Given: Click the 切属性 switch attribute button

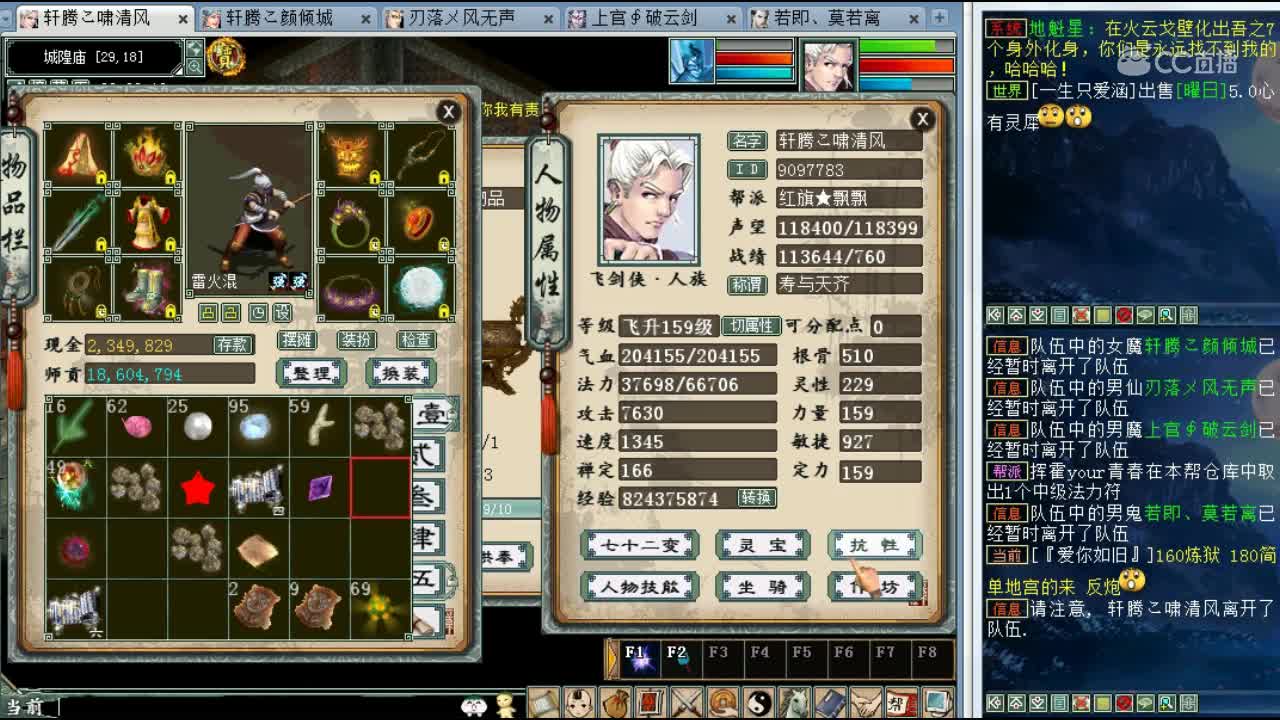Looking at the screenshot, I should point(752,326).
